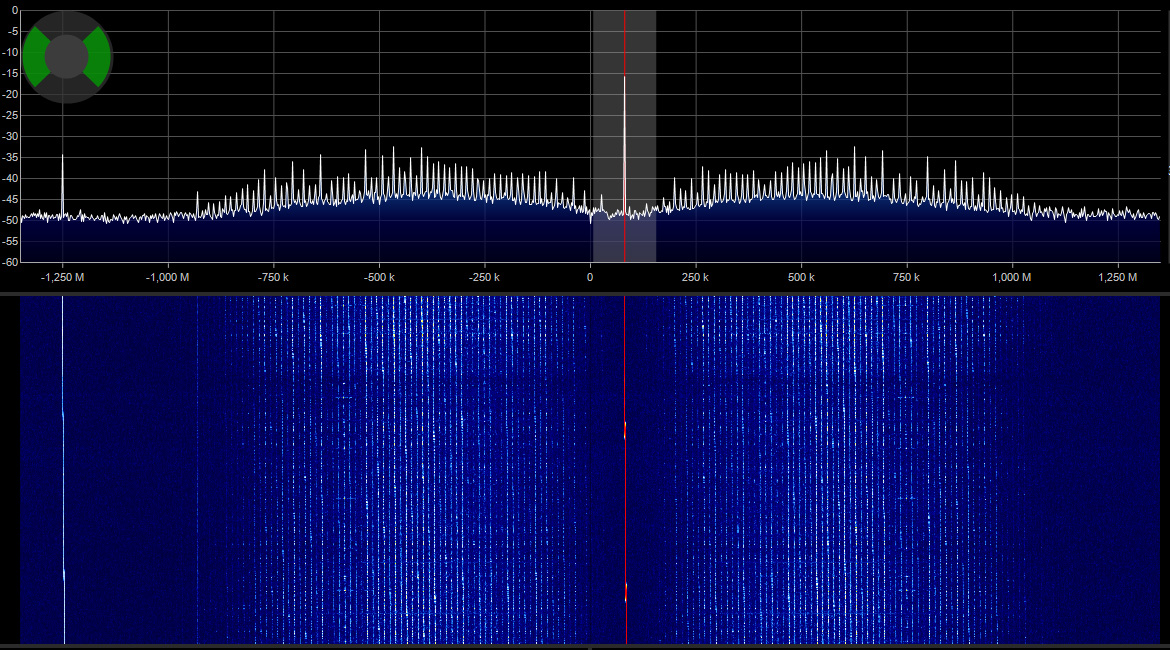Click the gray center of the tuning wheel
1170x650 pixels.
(x=66, y=57)
